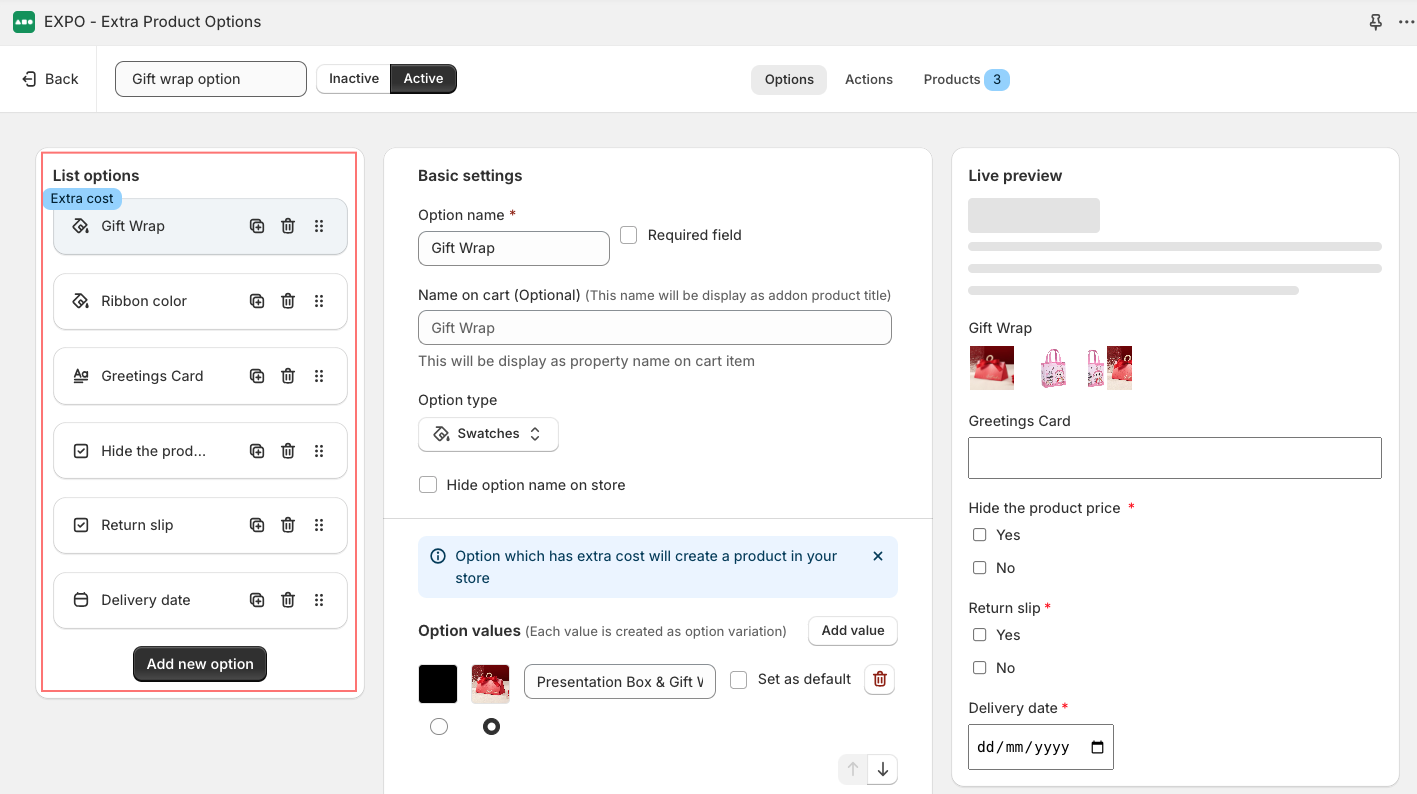Click the Ribbon color drag handle
The width and height of the screenshot is (1417, 794).
(x=319, y=301)
